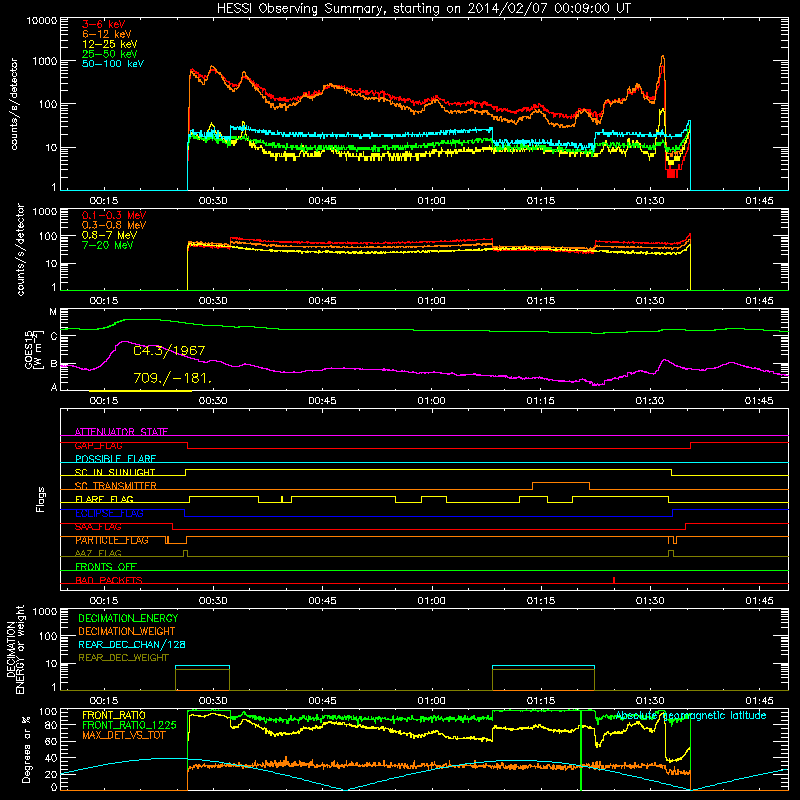Click the SAA_FLAG label

(x=98, y=527)
